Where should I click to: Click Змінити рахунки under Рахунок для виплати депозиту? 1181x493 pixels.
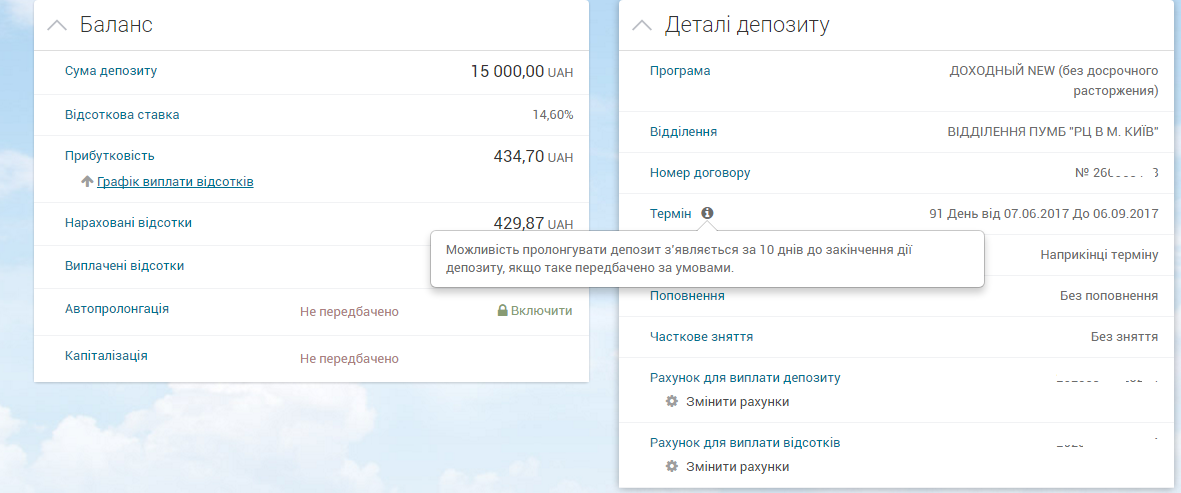737,402
